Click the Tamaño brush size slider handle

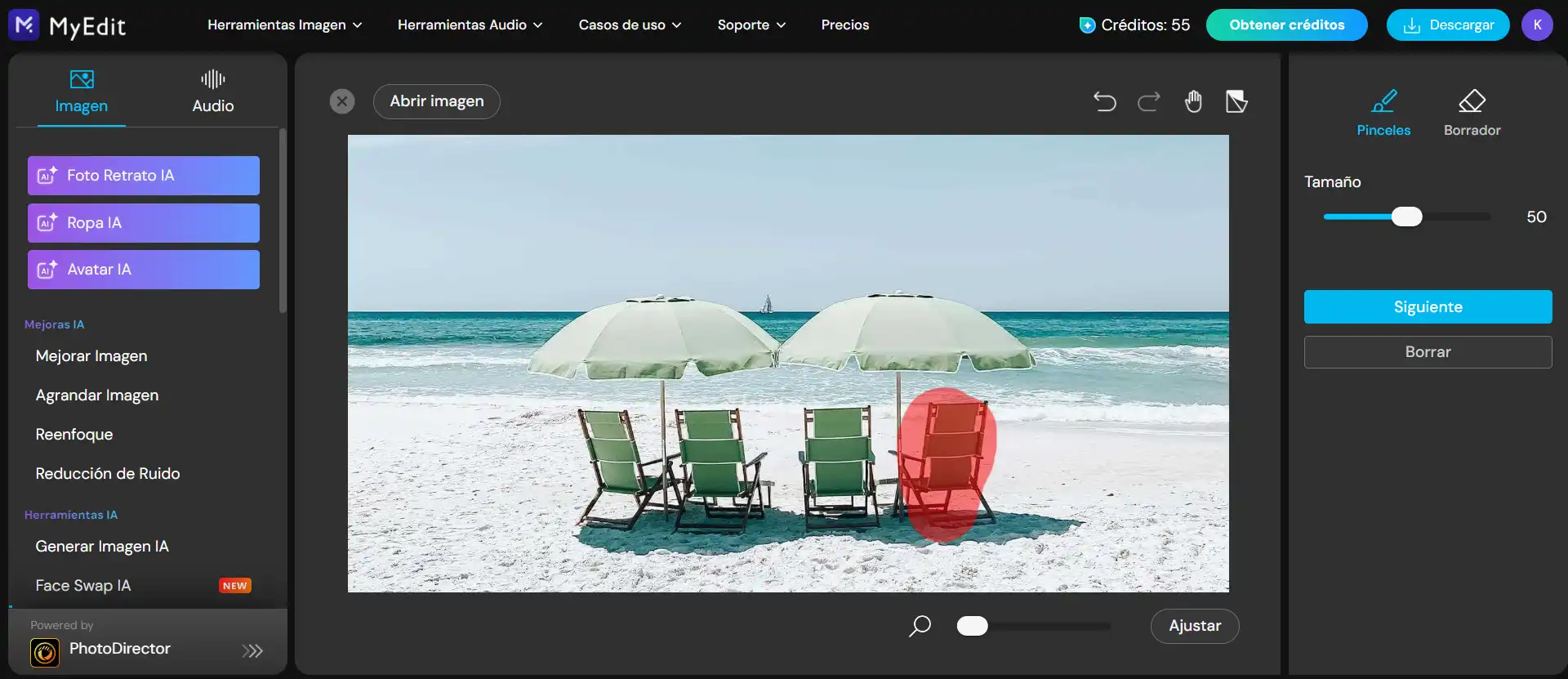(1406, 217)
